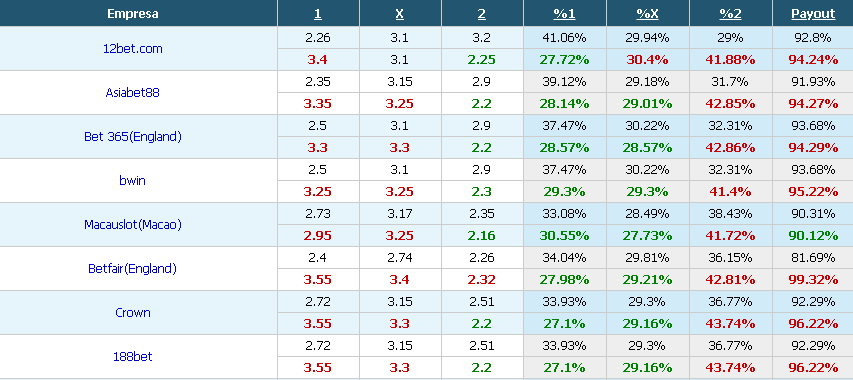Open the Asiabet88 company link
The width and height of the screenshot is (853, 380).
pyautogui.click(x=133, y=92)
